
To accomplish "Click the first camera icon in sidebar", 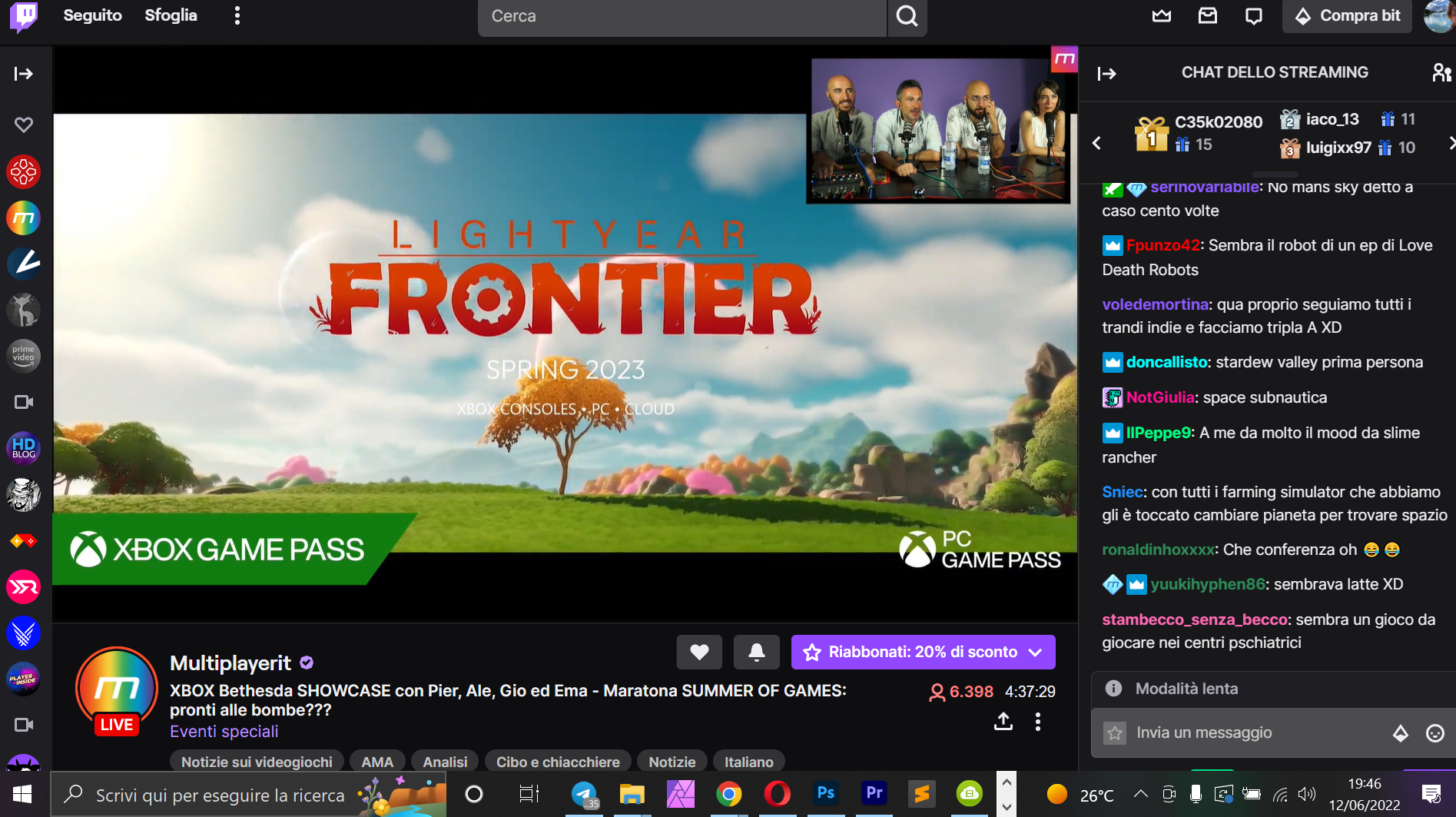I will point(24,402).
